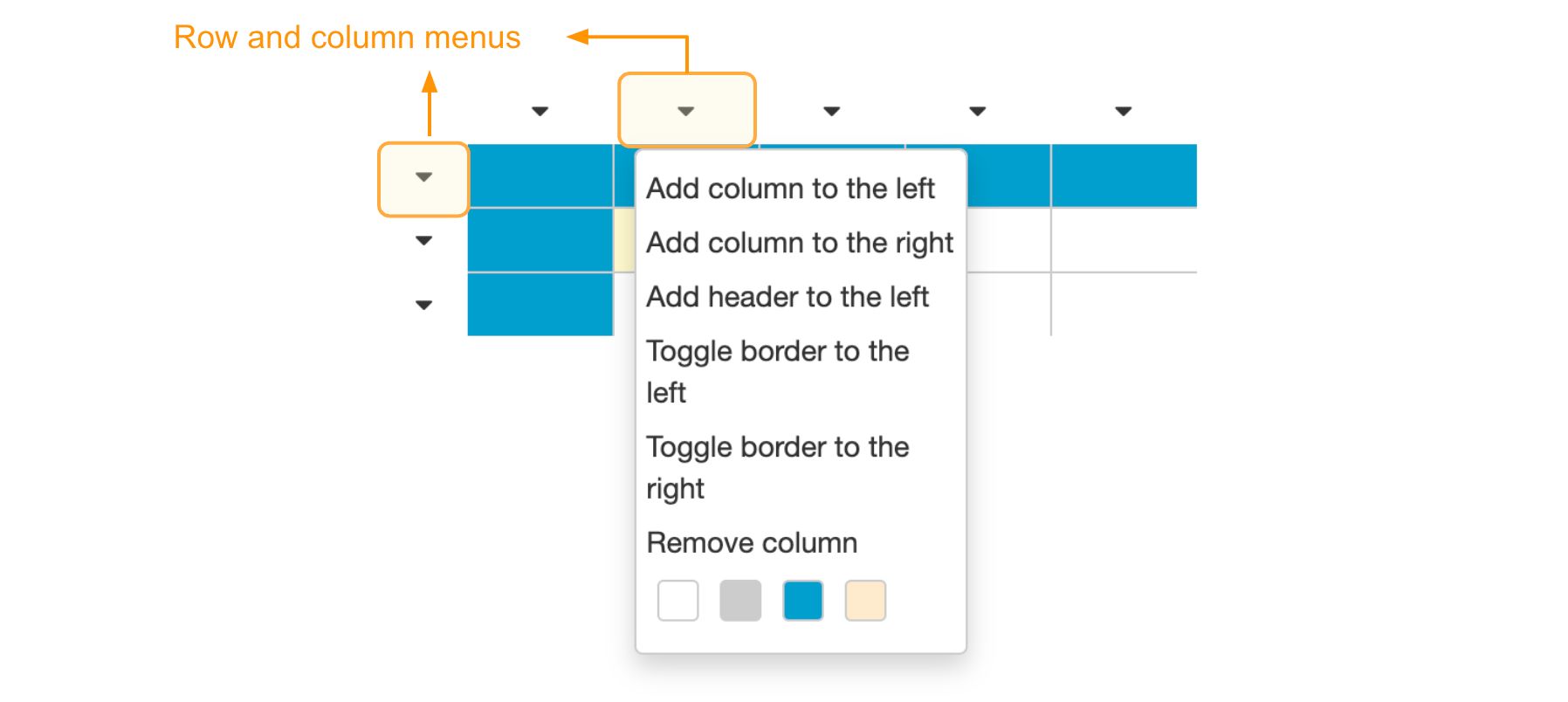Select Add column to the right
The image size is (1568, 702).
click(800, 243)
